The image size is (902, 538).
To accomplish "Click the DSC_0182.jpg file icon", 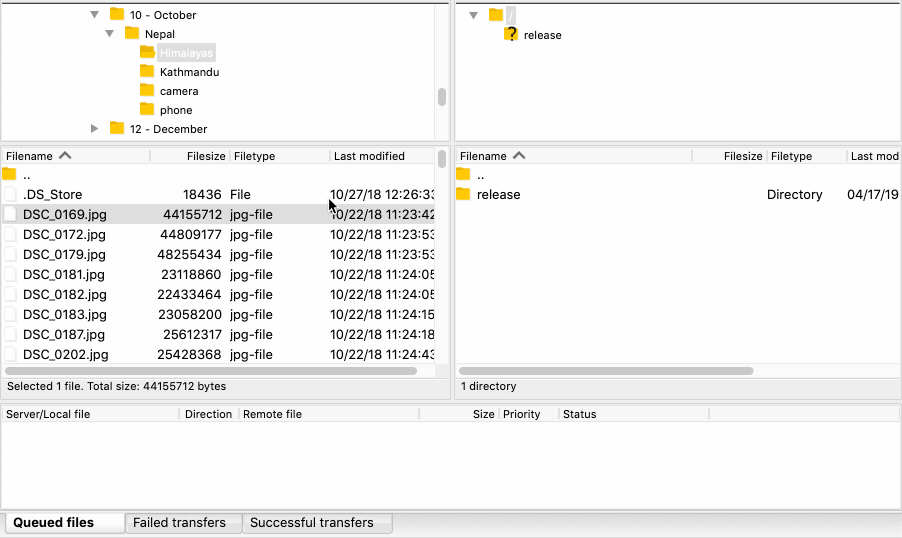I will 10,294.
